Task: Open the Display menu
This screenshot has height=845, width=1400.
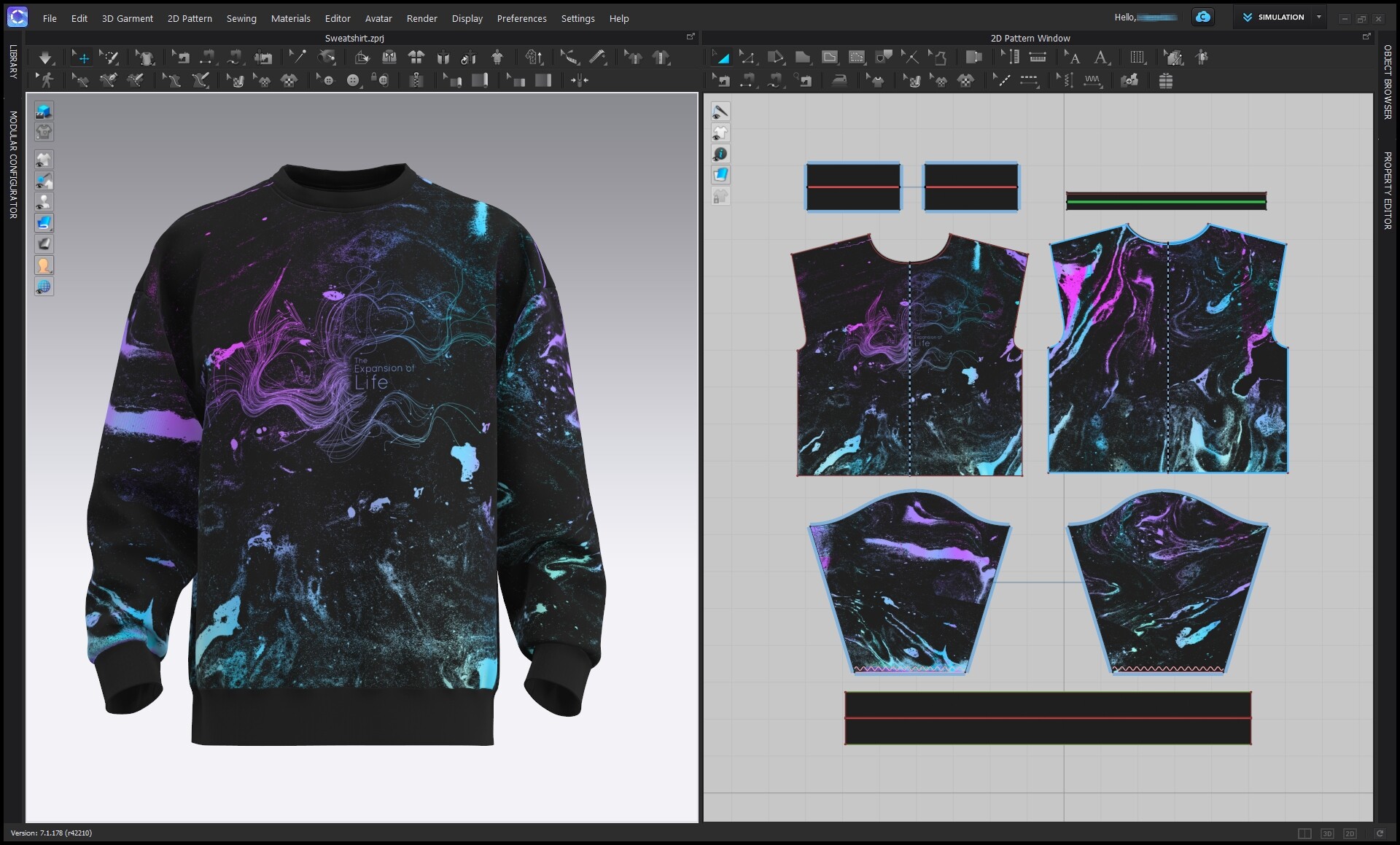Action: click(467, 18)
